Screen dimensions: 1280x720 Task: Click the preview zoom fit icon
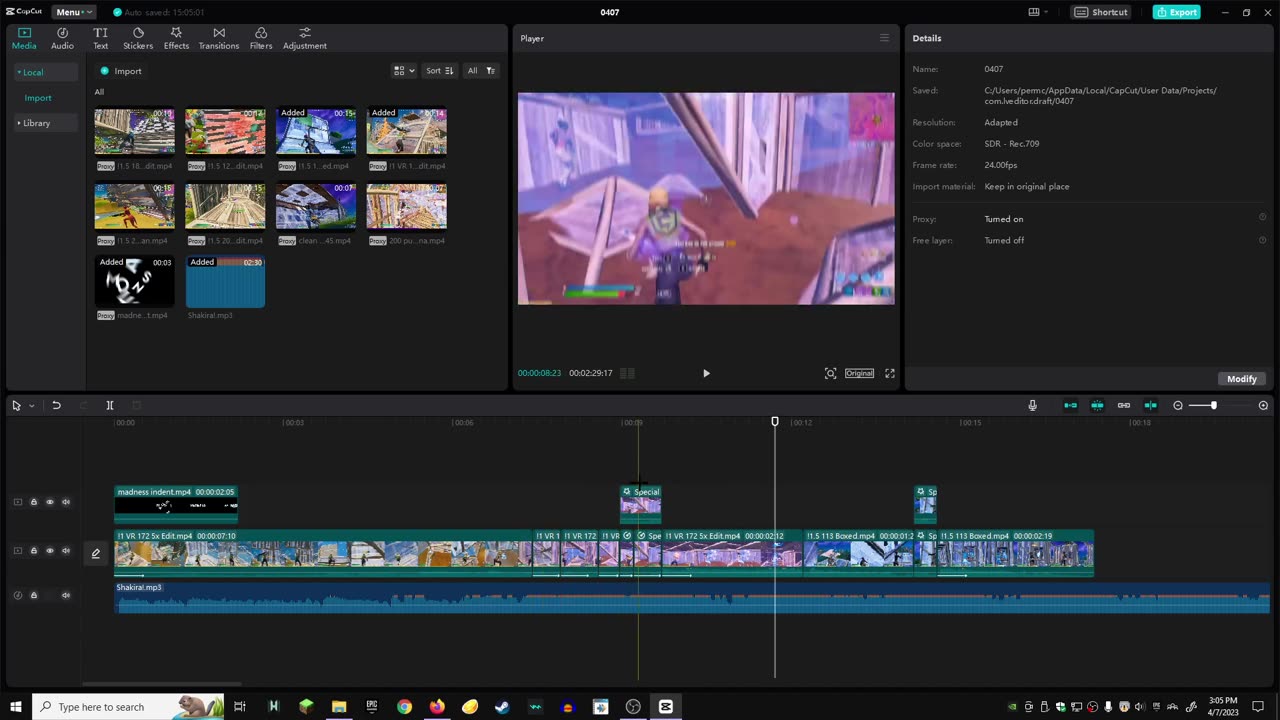830,373
